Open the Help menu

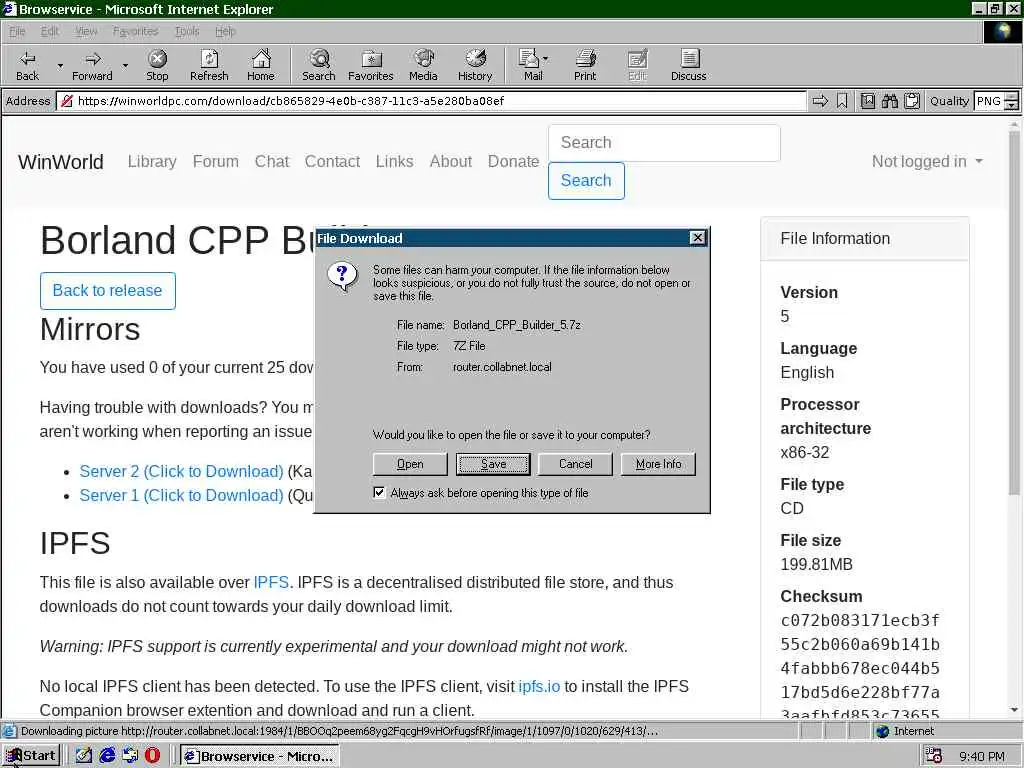click(225, 31)
